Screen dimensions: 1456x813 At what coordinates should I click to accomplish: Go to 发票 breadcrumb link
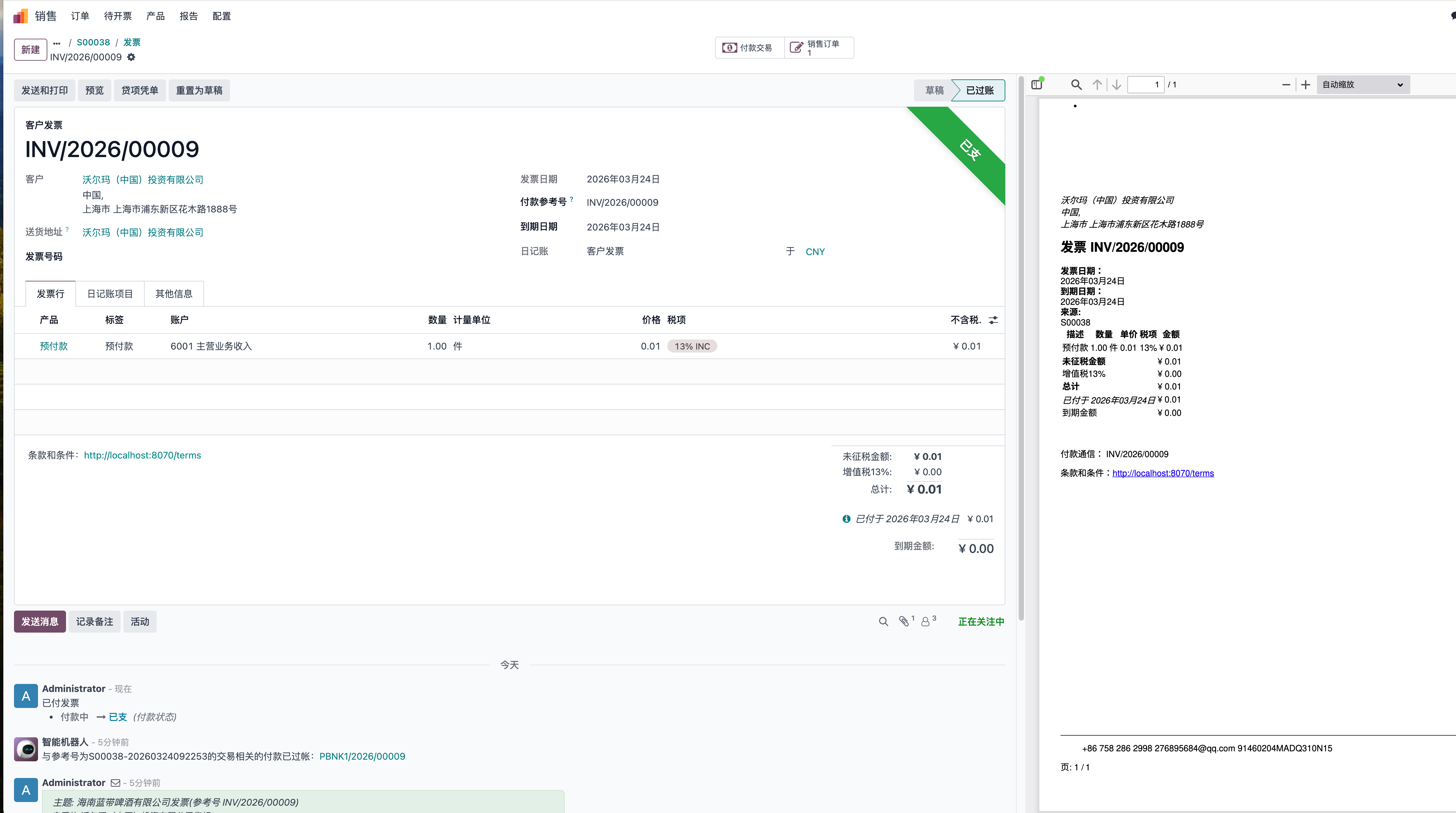click(x=132, y=42)
